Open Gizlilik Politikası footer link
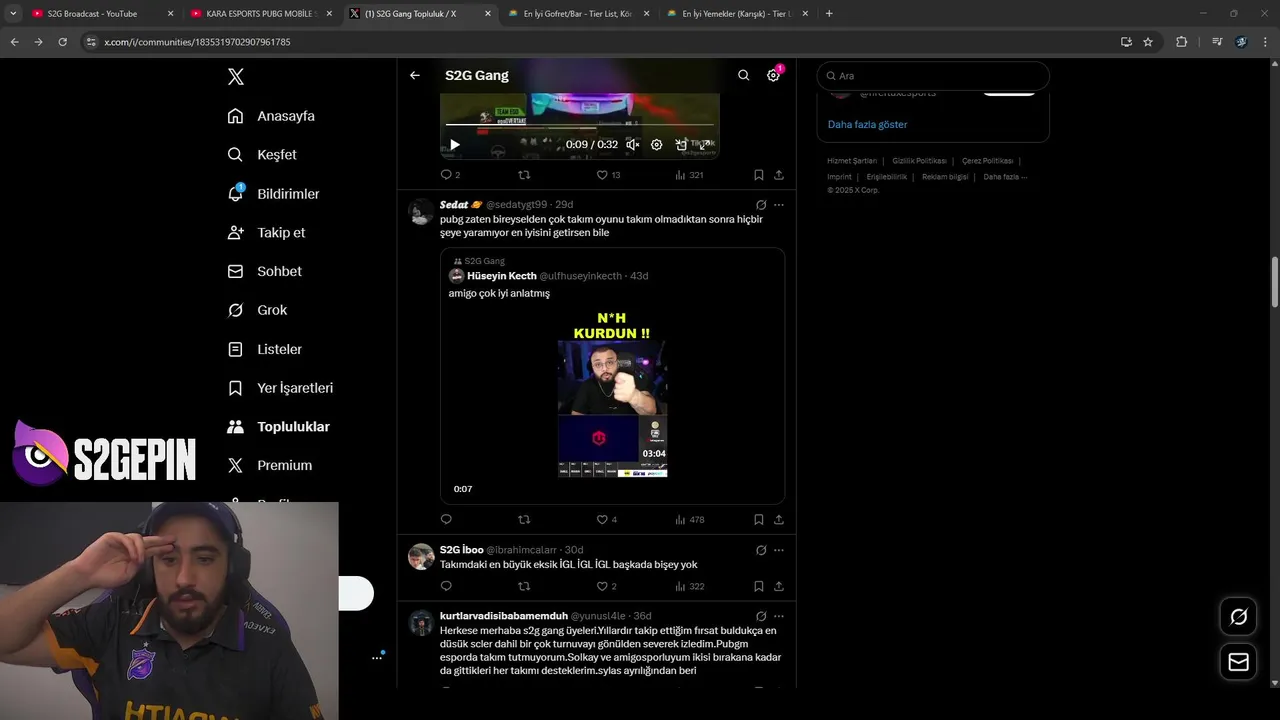Screen dimensions: 1280x720 (x=919, y=161)
